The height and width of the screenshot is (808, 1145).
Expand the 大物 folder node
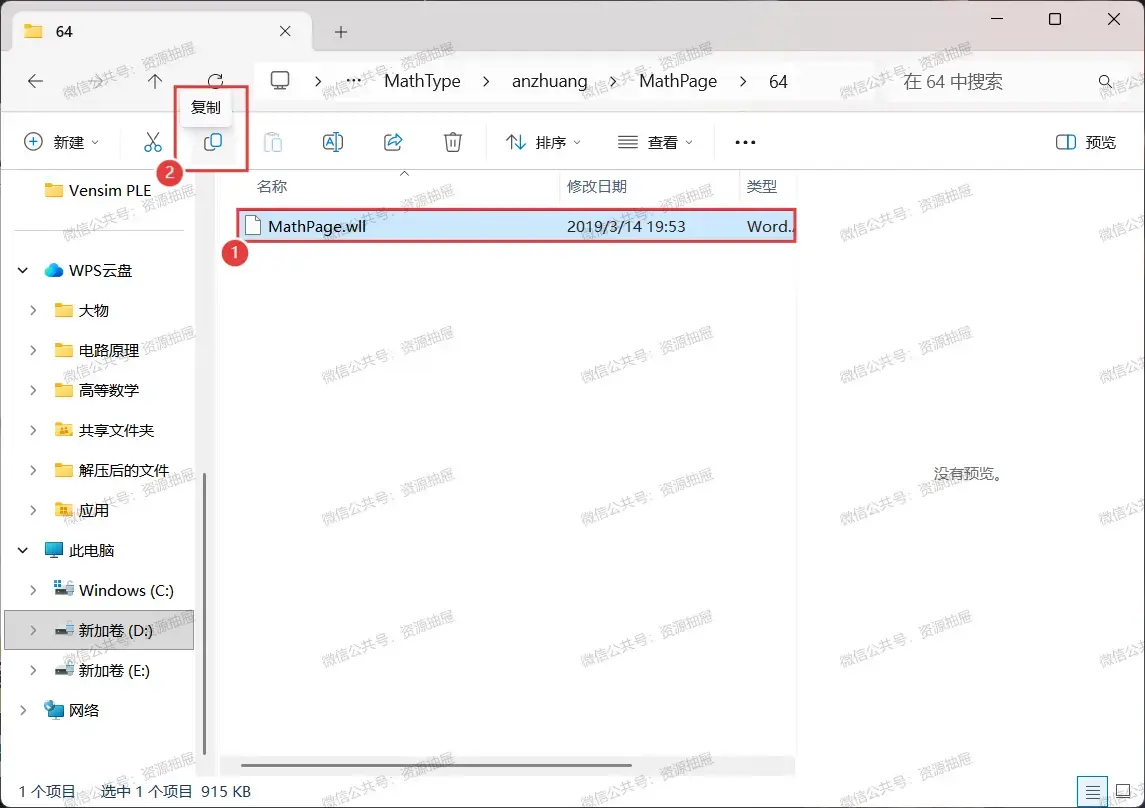pos(33,310)
